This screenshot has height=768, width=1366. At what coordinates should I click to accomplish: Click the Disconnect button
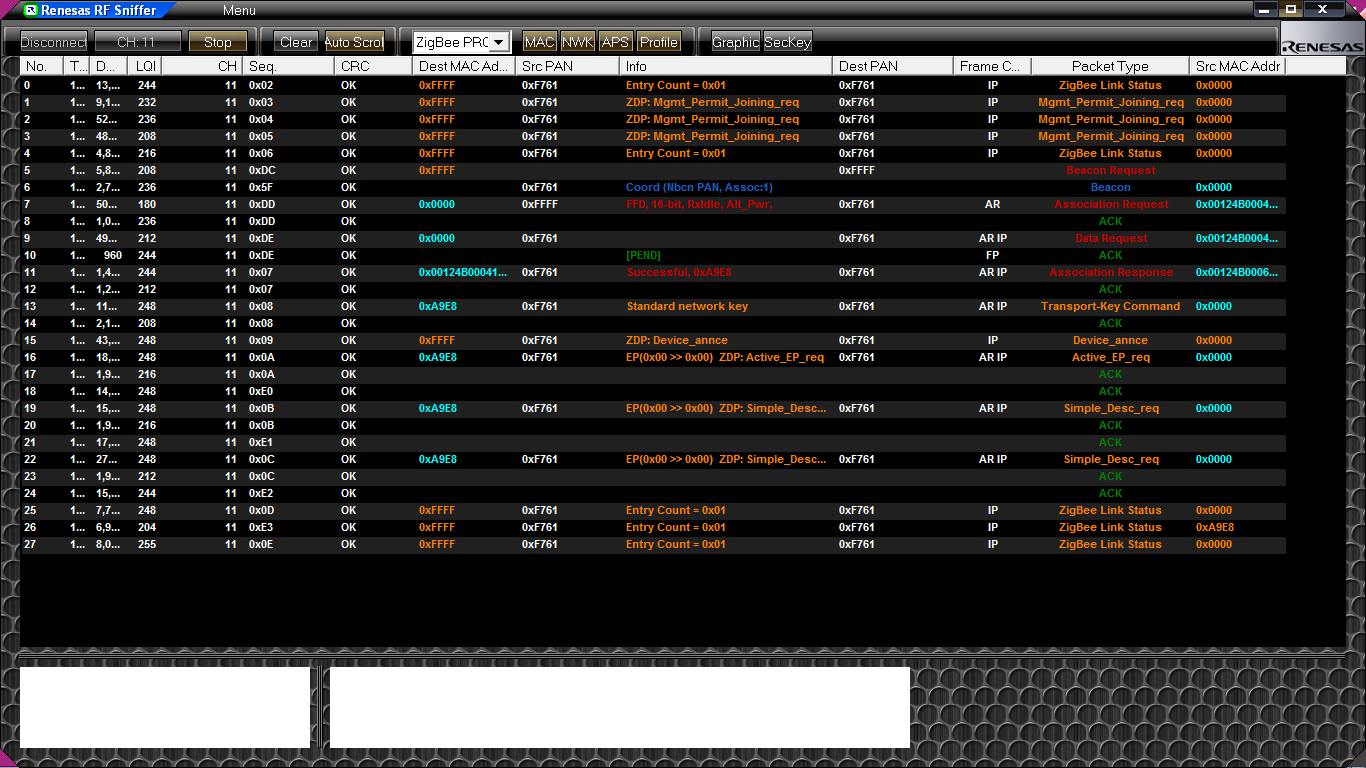53,42
